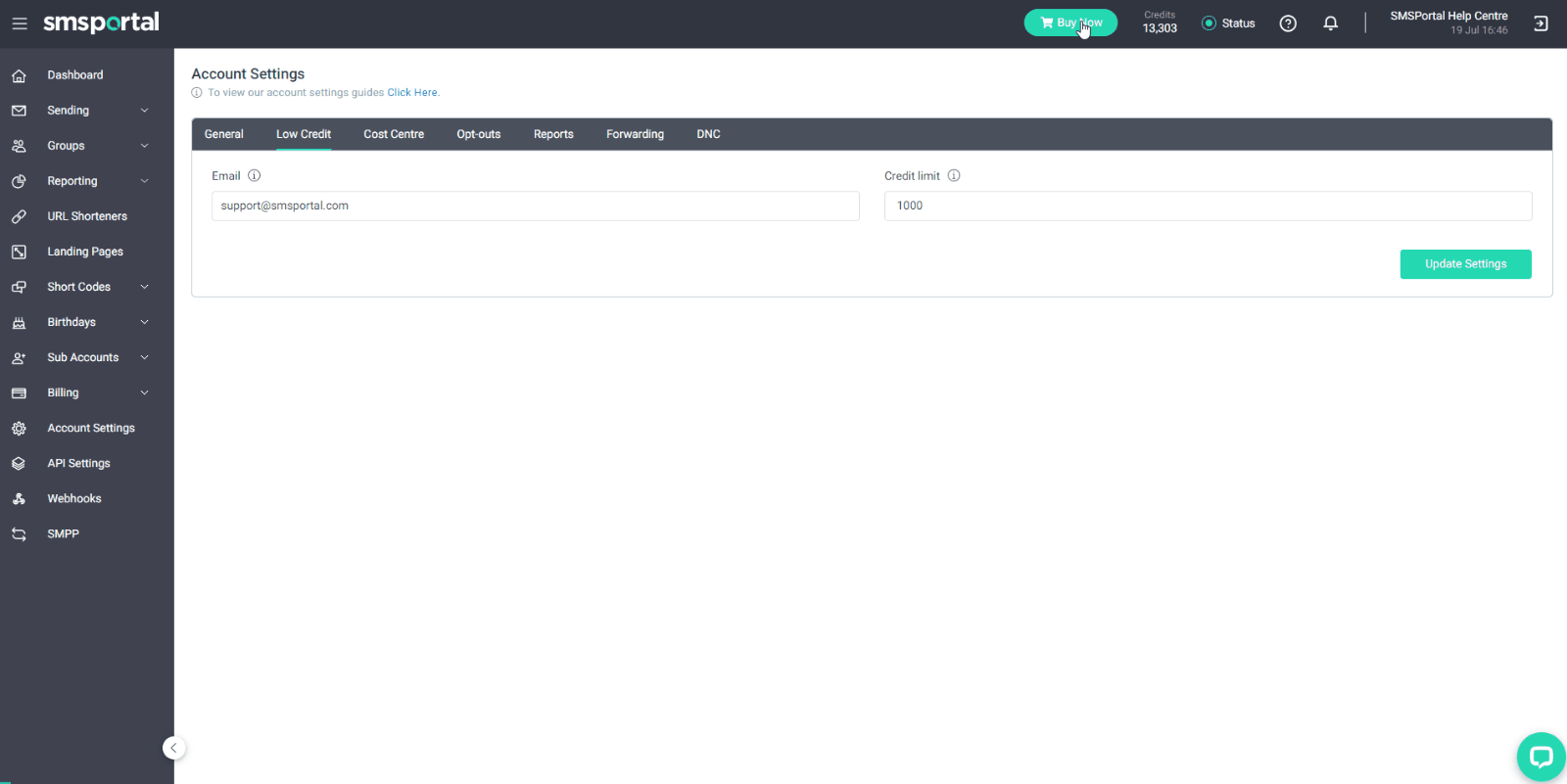Click the Sub Accounts person-plus icon
This screenshot has height=784, width=1567.
19,357
